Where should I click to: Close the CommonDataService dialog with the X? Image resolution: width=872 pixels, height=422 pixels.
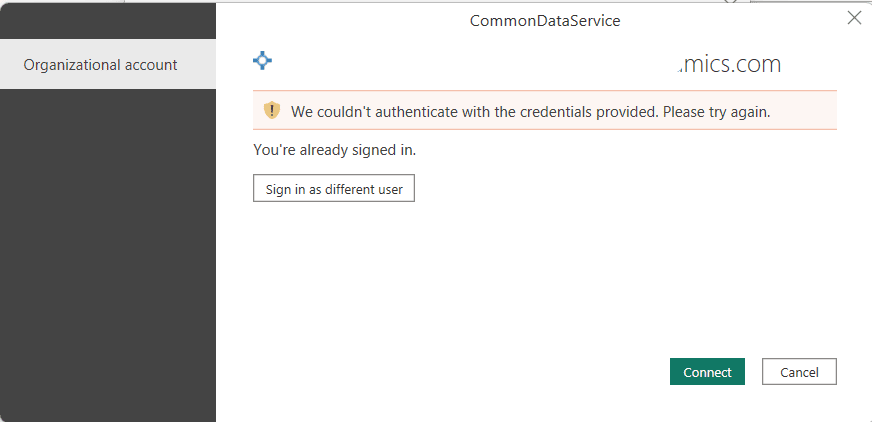tap(854, 18)
